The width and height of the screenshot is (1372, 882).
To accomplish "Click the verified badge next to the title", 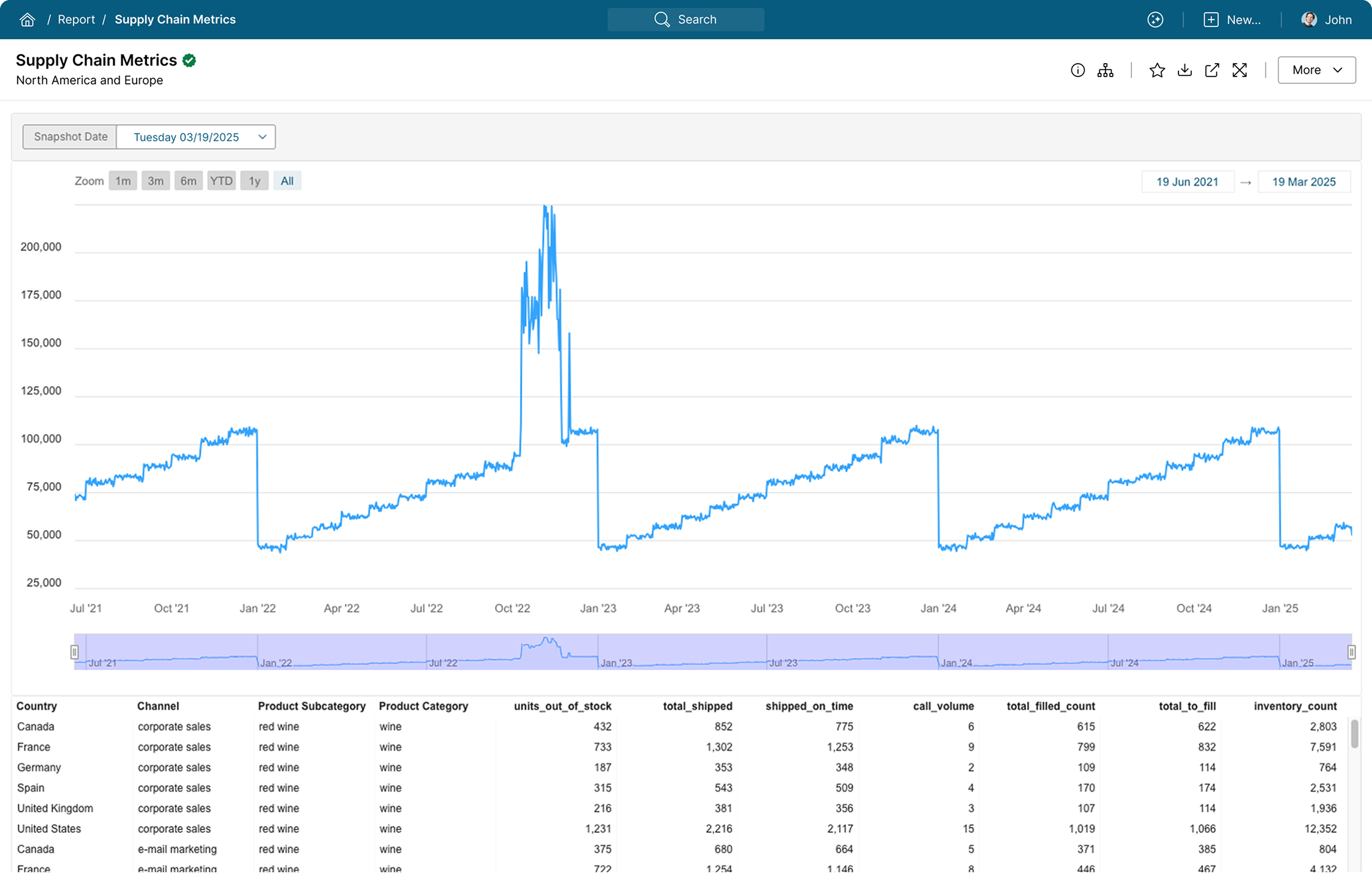I will [x=189, y=59].
